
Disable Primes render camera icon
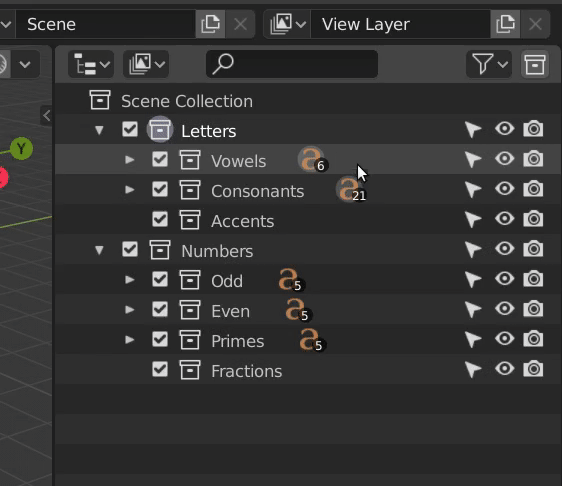(x=533, y=339)
